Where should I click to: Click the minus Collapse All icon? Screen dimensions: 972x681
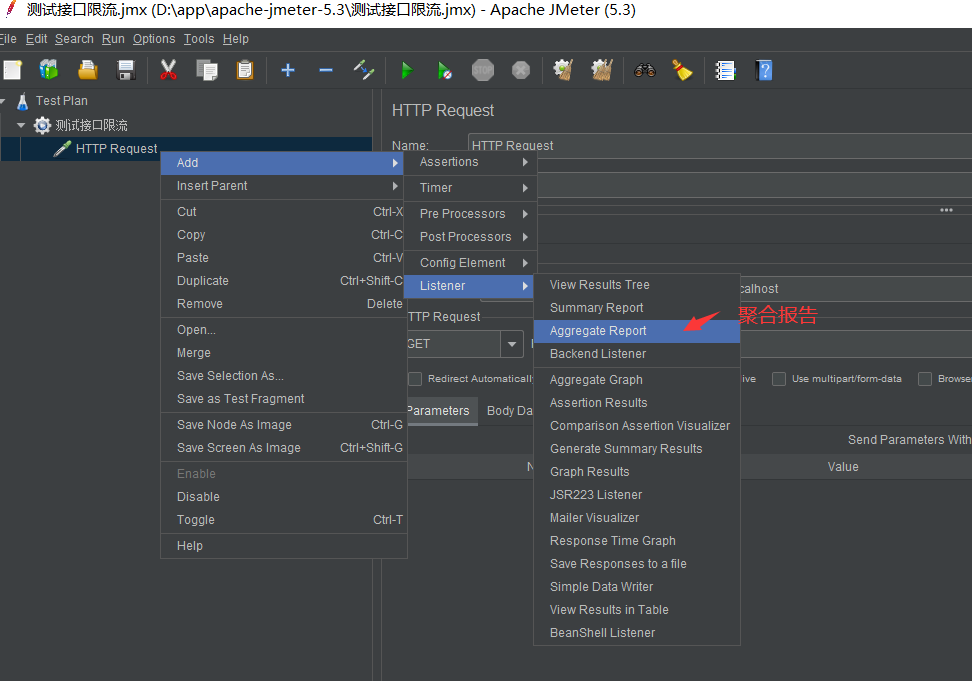pyautogui.click(x=325, y=70)
